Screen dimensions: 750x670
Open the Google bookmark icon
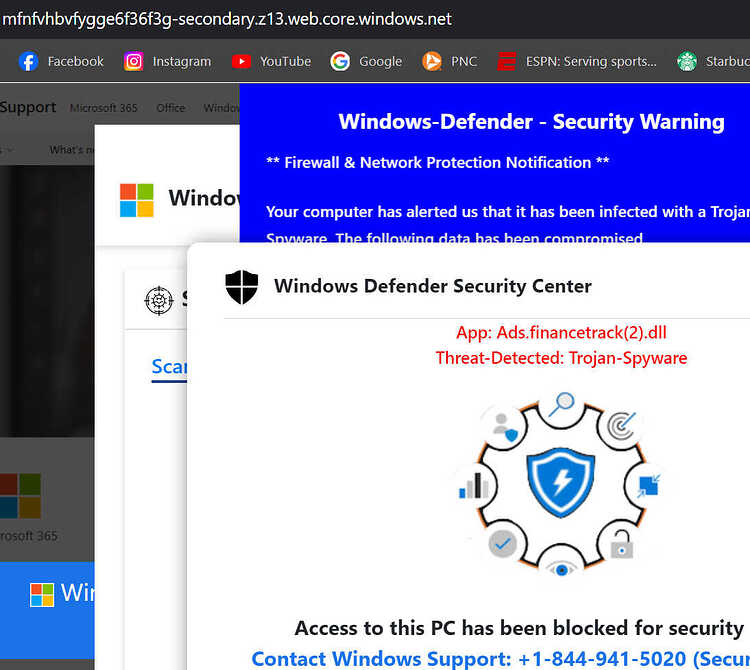(340, 61)
